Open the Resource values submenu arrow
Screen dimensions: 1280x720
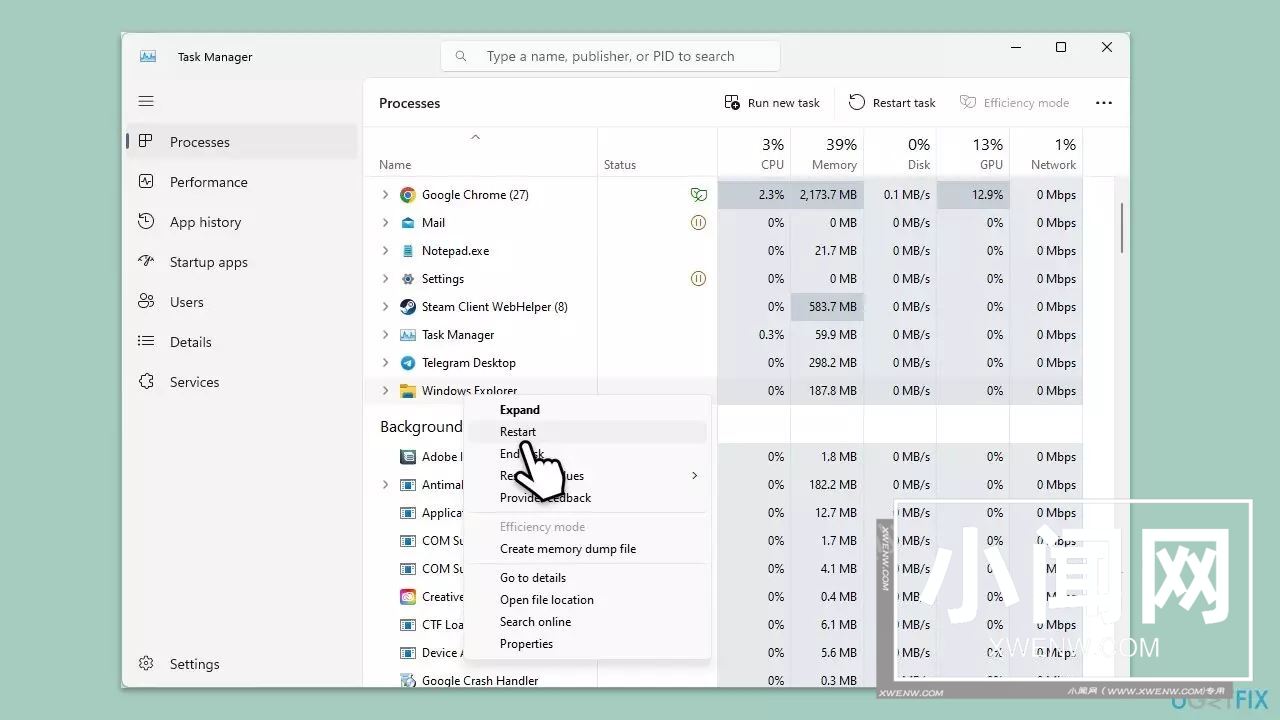(694, 476)
